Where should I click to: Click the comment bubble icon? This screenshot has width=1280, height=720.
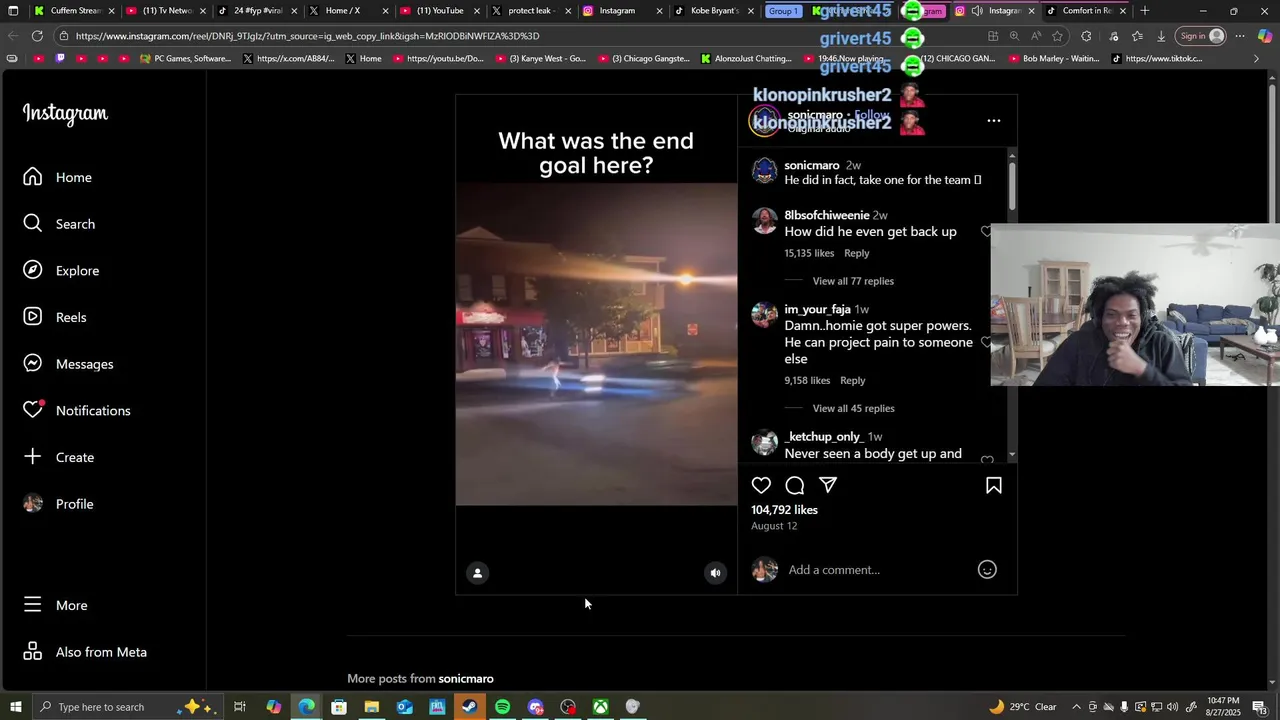tap(795, 485)
